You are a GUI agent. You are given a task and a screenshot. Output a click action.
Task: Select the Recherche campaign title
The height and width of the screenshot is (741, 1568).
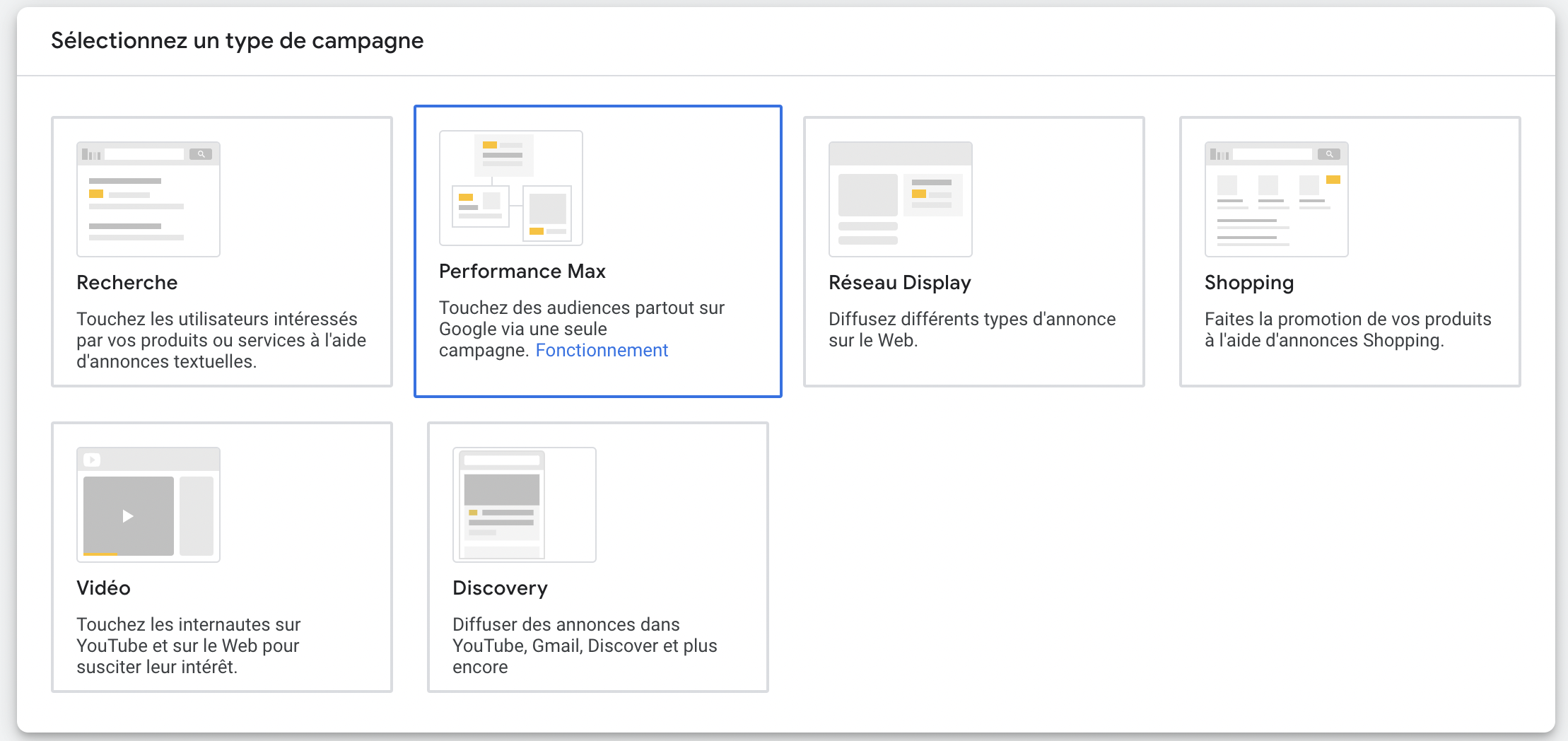tap(127, 283)
